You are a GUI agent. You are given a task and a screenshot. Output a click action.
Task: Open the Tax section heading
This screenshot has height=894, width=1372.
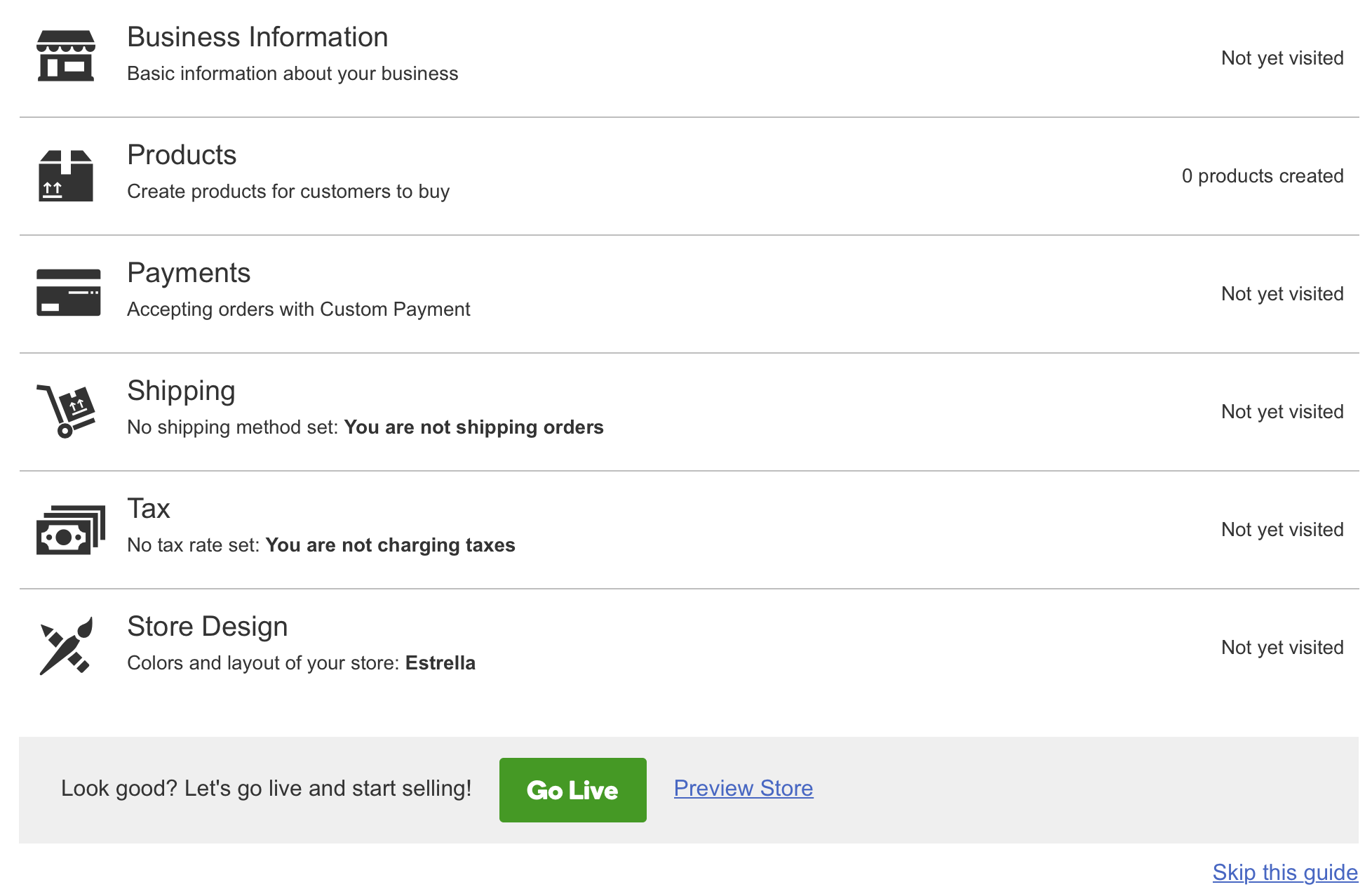click(149, 509)
